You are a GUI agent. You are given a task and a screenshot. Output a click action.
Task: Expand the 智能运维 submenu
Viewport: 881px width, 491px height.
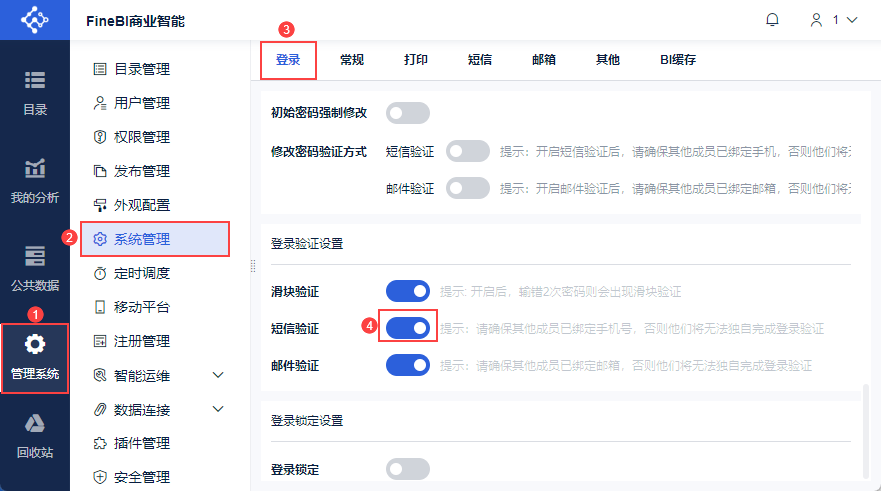tap(218, 375)
